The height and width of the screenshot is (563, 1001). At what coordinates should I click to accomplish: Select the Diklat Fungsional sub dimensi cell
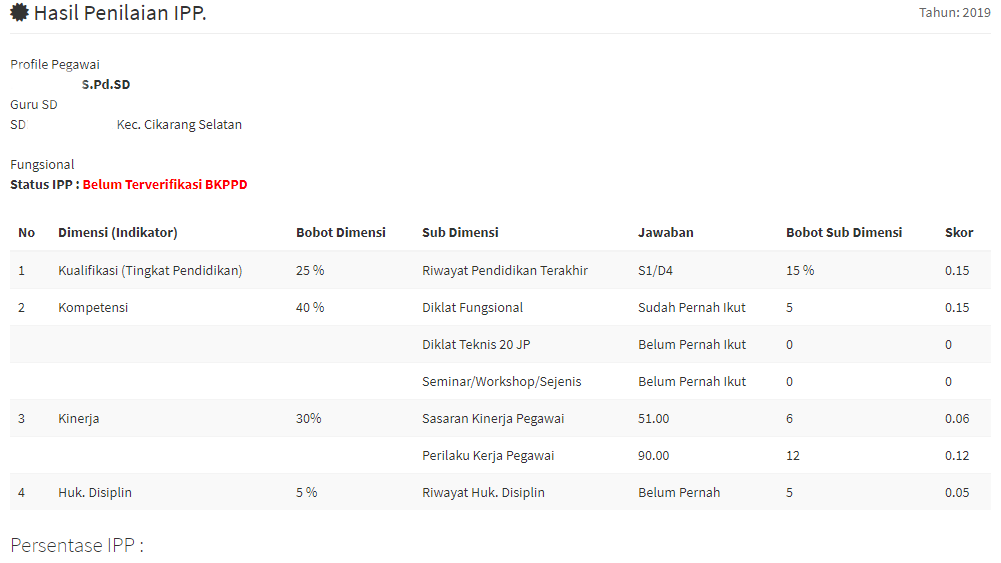472,308
